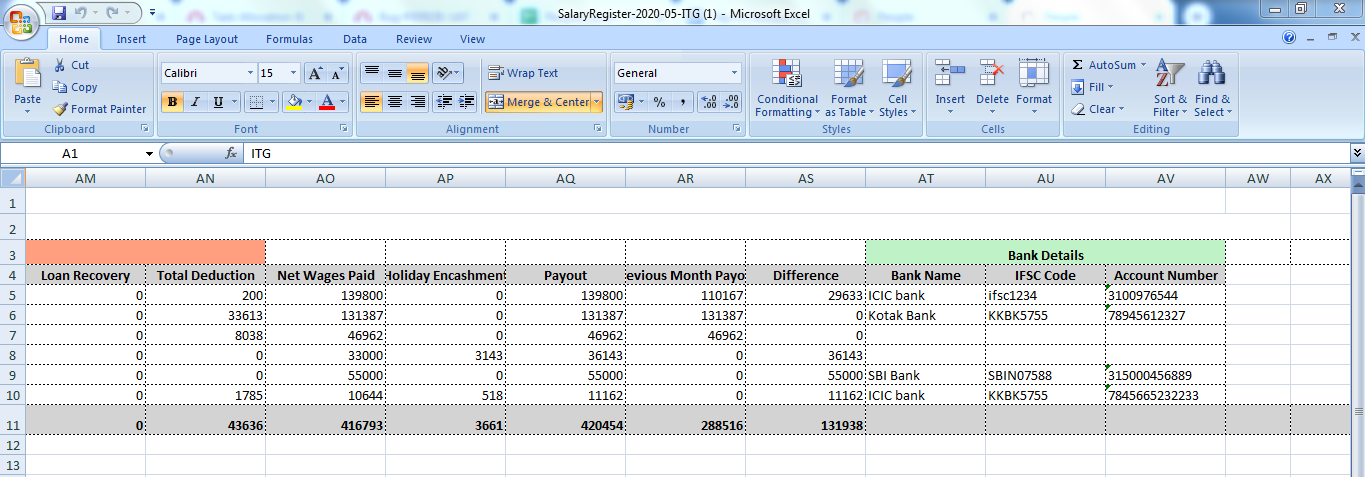This screenshot has height=477, width=1365.
Task: Toggle Wrap Text for the cell
Action: point(522,73)
